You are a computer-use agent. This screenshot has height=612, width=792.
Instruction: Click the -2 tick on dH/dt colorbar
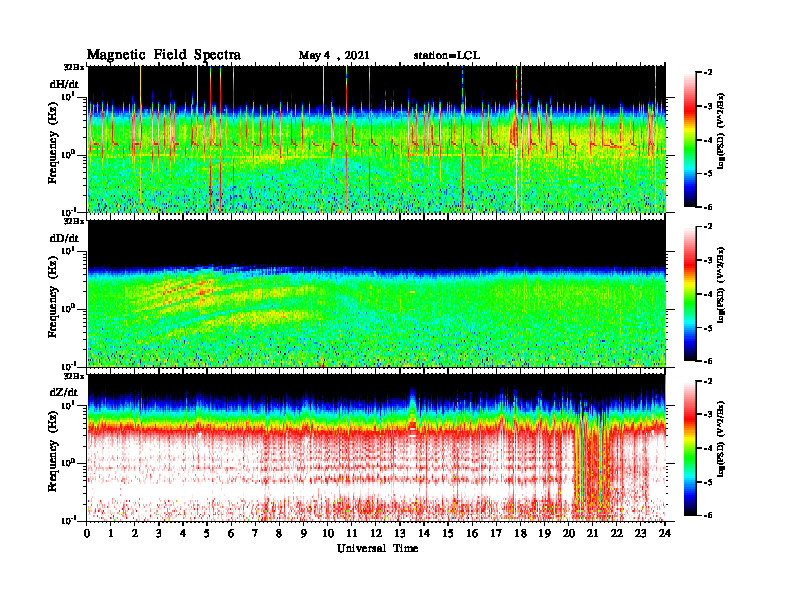pos(709,73)
